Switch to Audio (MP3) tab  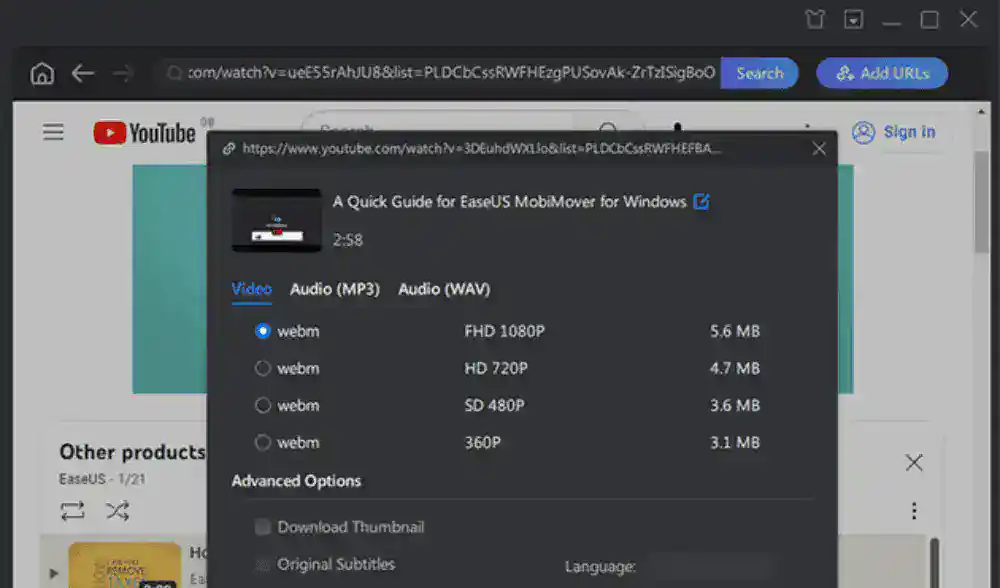point(335,289)
